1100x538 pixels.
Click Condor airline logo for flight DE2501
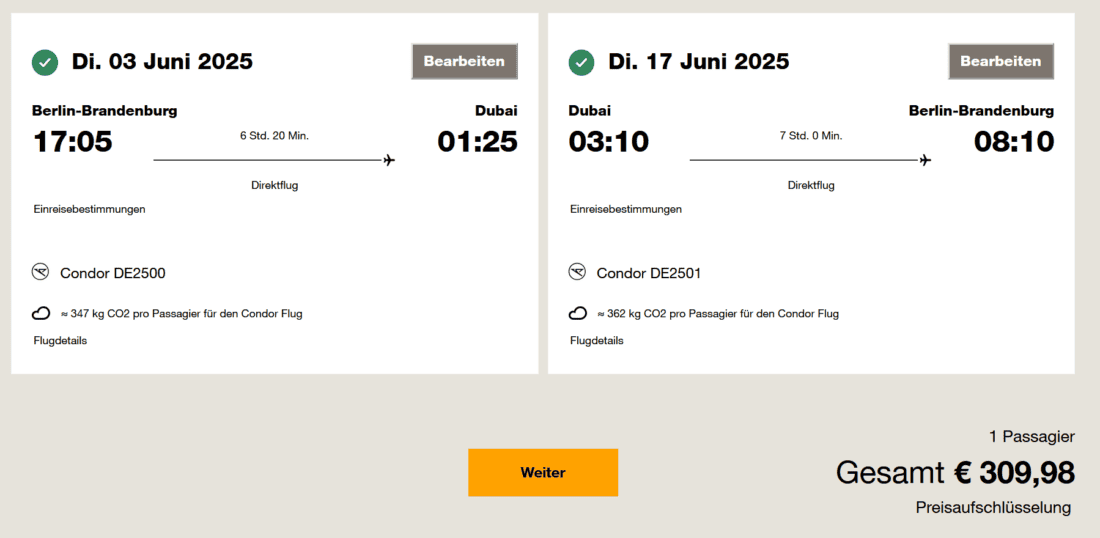[x=577, y=272]
